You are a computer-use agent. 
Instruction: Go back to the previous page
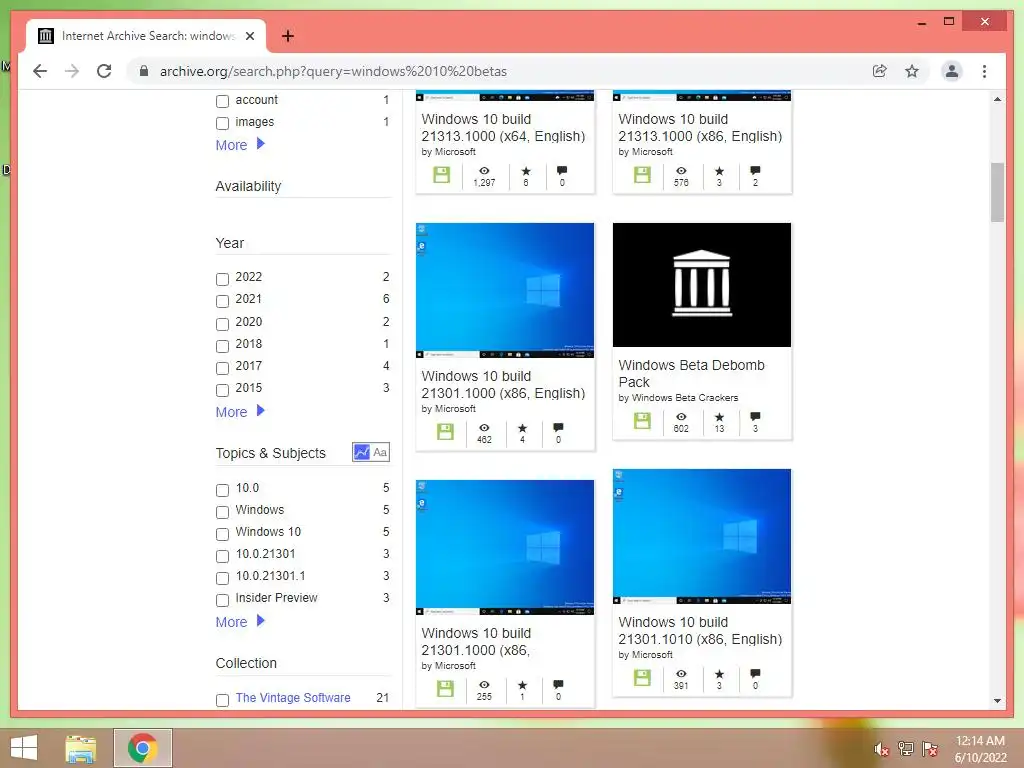(40, 71)
